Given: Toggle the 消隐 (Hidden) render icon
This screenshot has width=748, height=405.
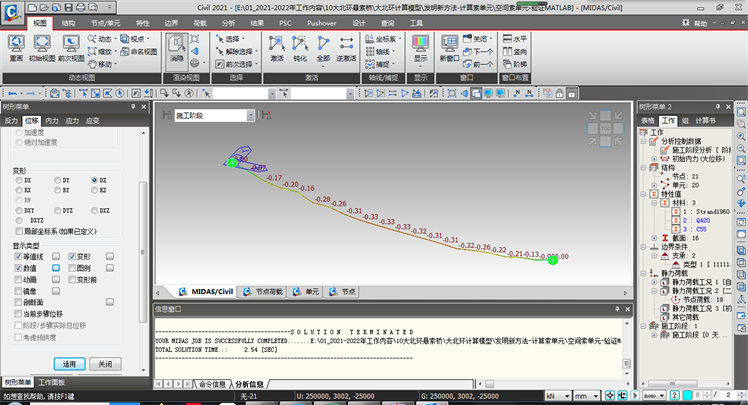Looking at the screenshot, I should [x=176, y=46].
